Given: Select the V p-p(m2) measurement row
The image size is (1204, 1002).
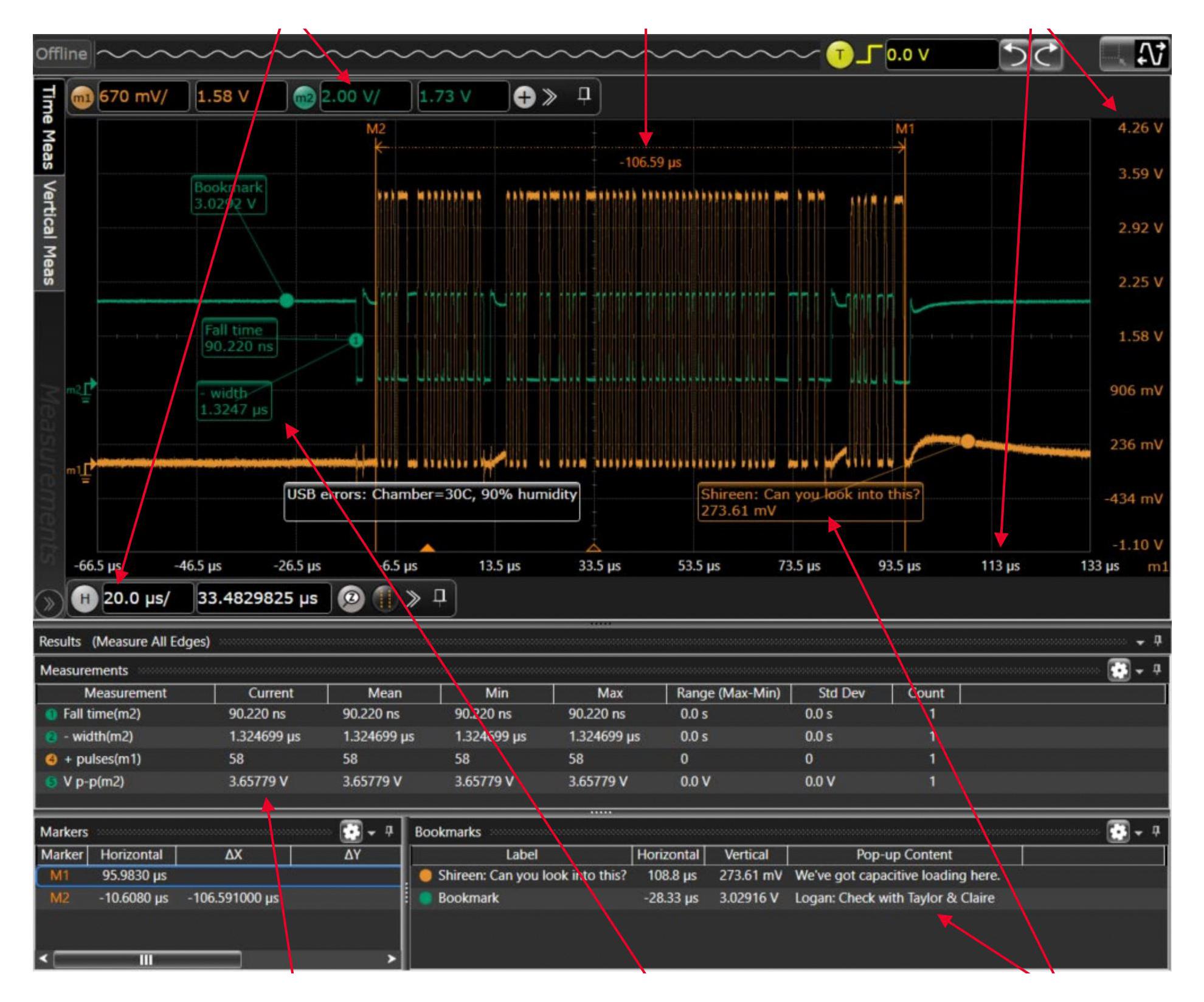Looking at the screenshot, I should point(601,782).
